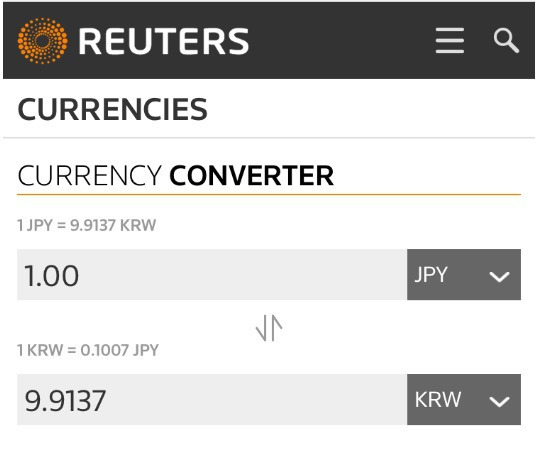Click the word CONVERTER in bold
This screenshot has width=537, height=463.
[251, 175]
